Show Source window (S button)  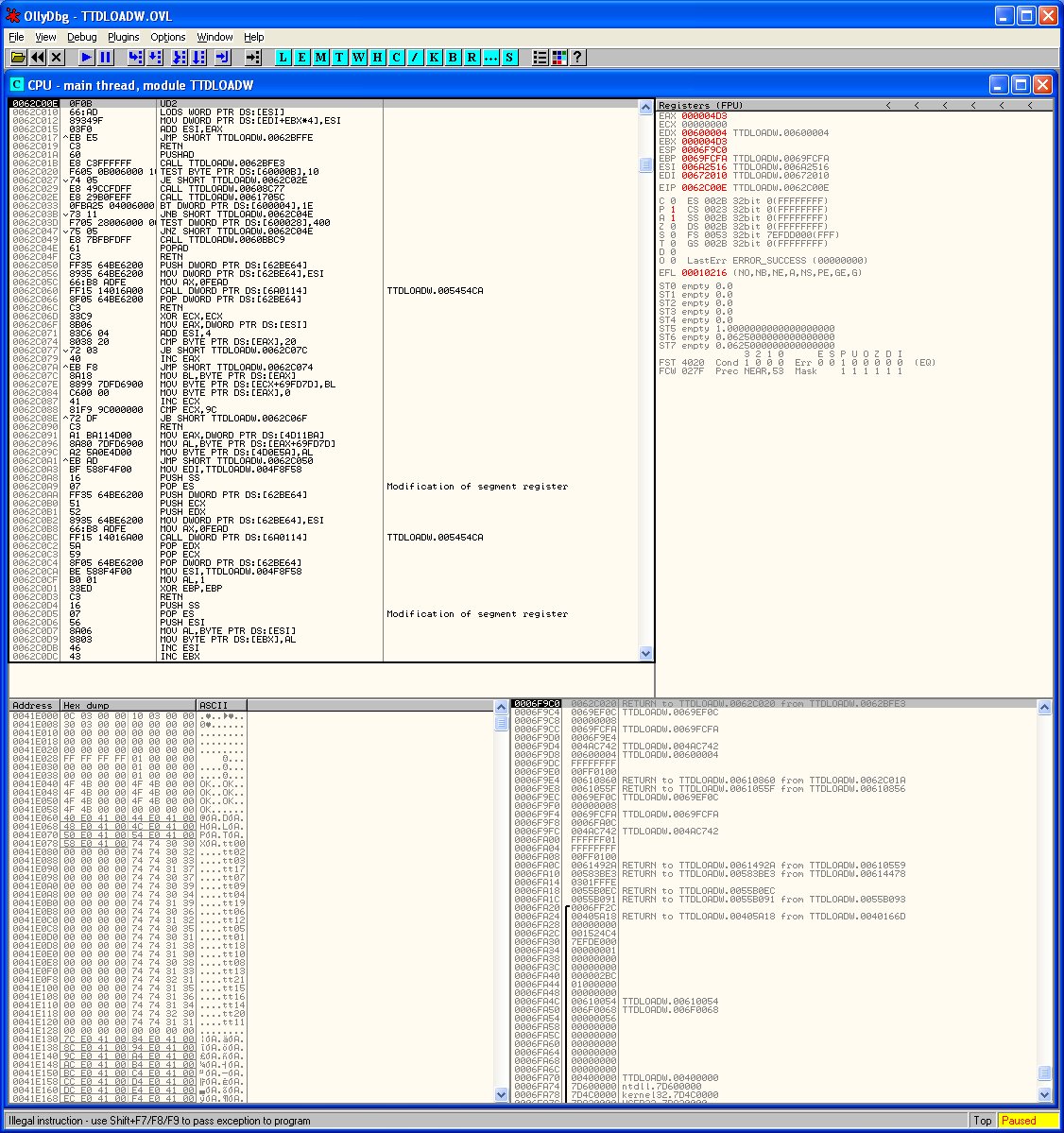coord(509,57)
